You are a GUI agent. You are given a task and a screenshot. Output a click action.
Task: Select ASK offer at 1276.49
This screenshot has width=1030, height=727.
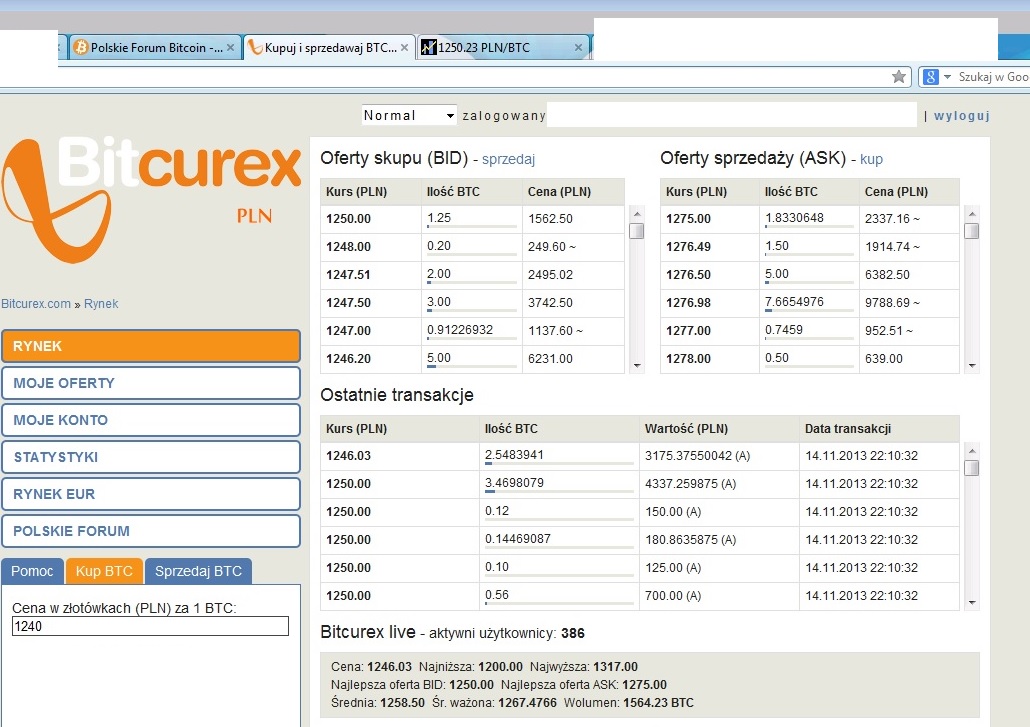point(809,247)
